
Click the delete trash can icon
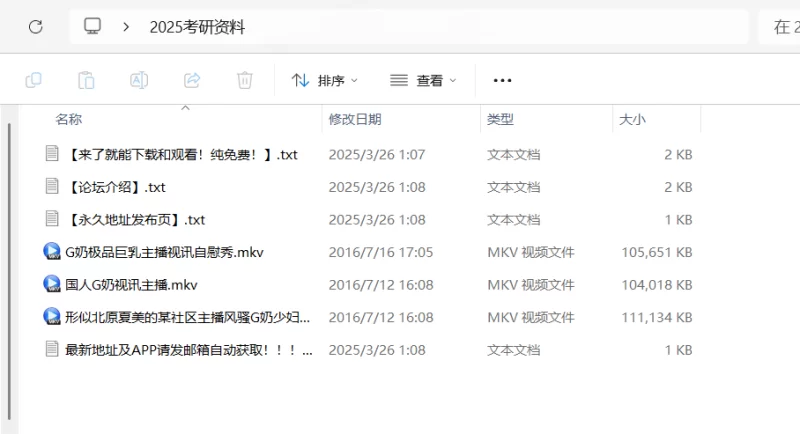point(245,81)
